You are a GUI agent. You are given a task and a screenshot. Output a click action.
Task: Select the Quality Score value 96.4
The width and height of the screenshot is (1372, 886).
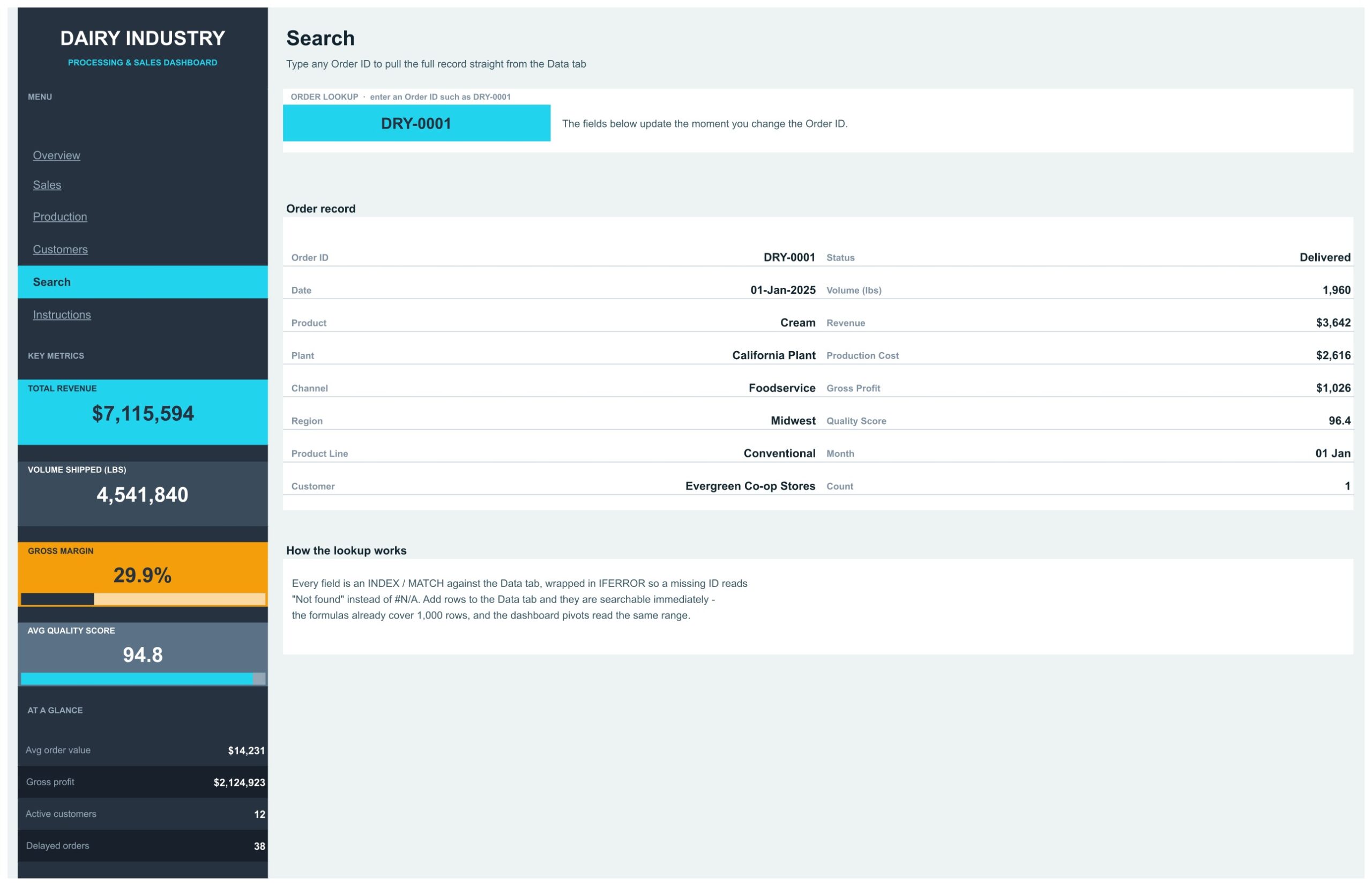(1339, 421)
